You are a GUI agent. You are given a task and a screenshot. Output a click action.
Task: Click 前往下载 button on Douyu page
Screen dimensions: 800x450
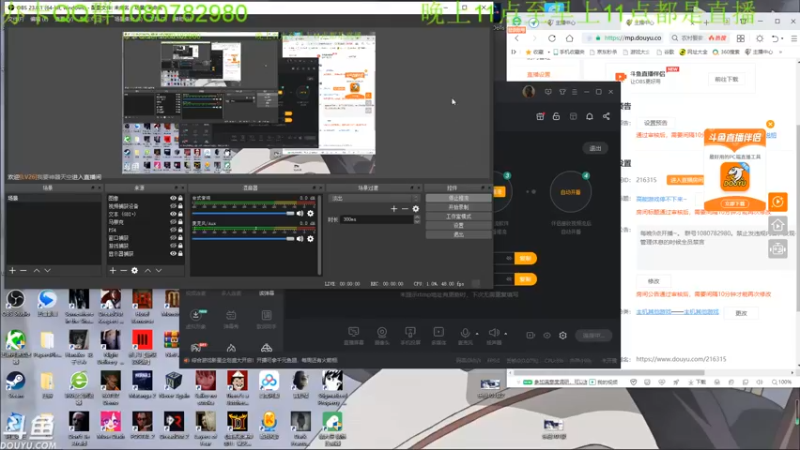pos(726,80)
